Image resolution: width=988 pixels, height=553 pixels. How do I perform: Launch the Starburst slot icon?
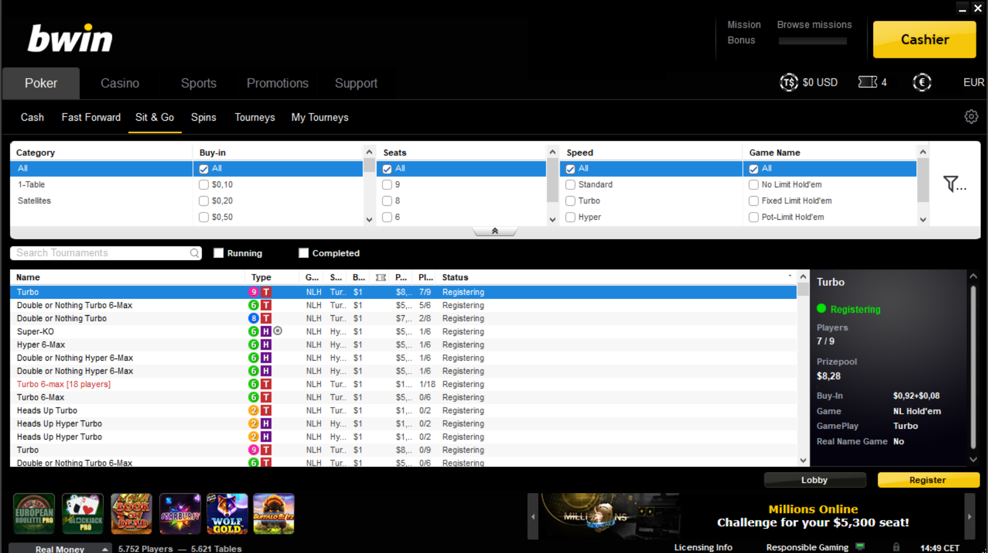point(180,513)
